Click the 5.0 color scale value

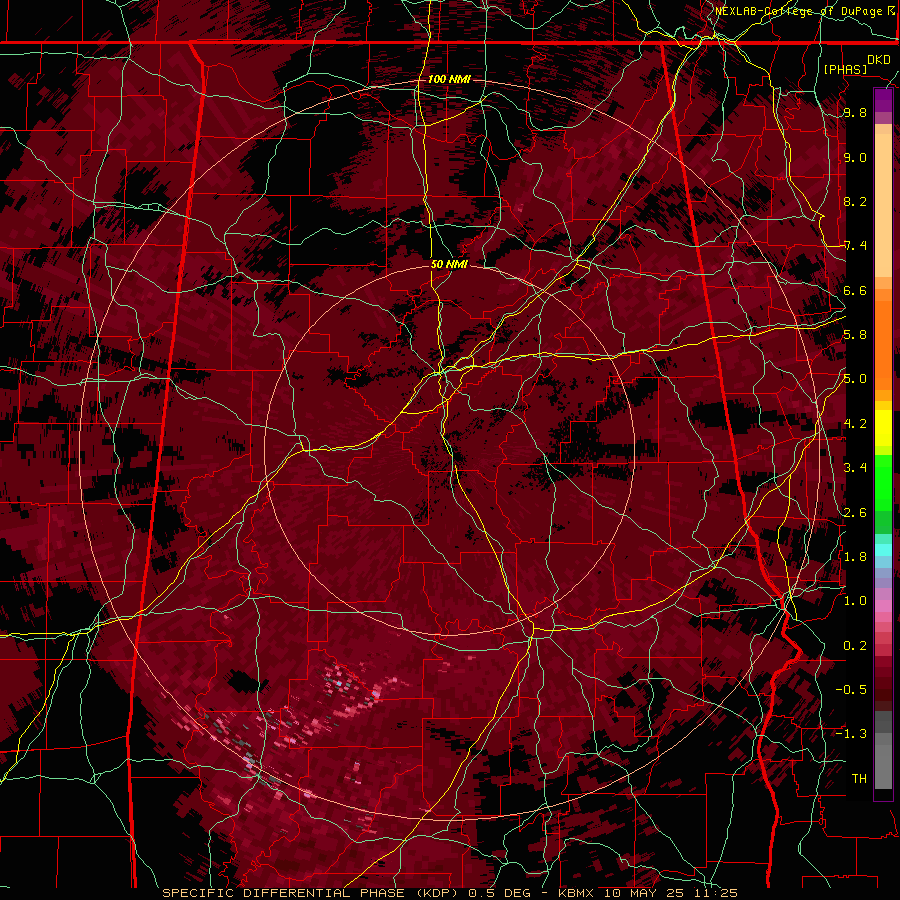coord(855,379)
